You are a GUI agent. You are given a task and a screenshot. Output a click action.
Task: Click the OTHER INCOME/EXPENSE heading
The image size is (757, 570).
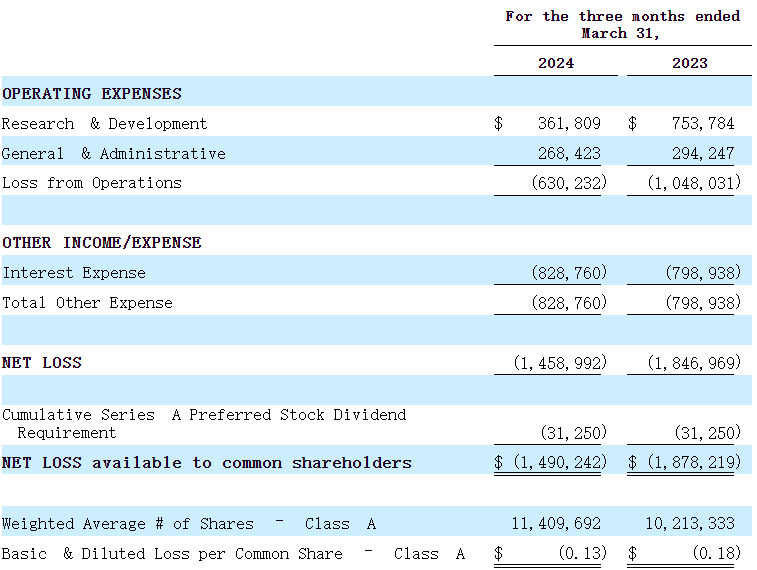(102, 243)
